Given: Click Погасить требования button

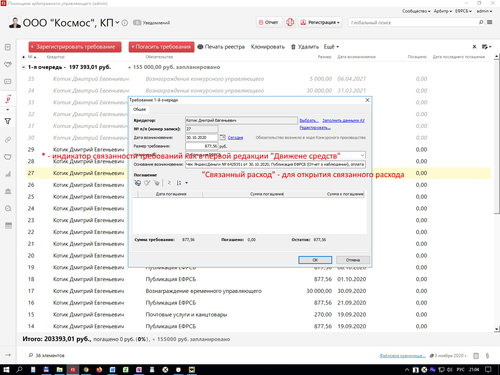Looking at the screenshot, I should (161, 47).
